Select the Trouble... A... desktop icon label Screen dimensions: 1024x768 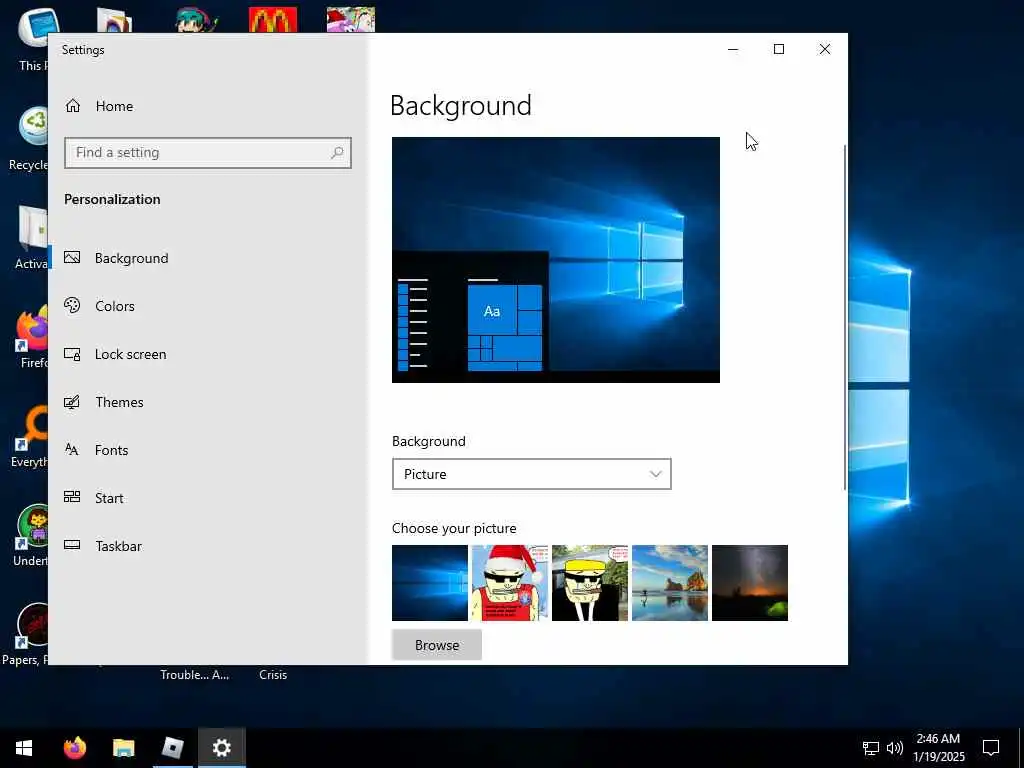point(195,675)
